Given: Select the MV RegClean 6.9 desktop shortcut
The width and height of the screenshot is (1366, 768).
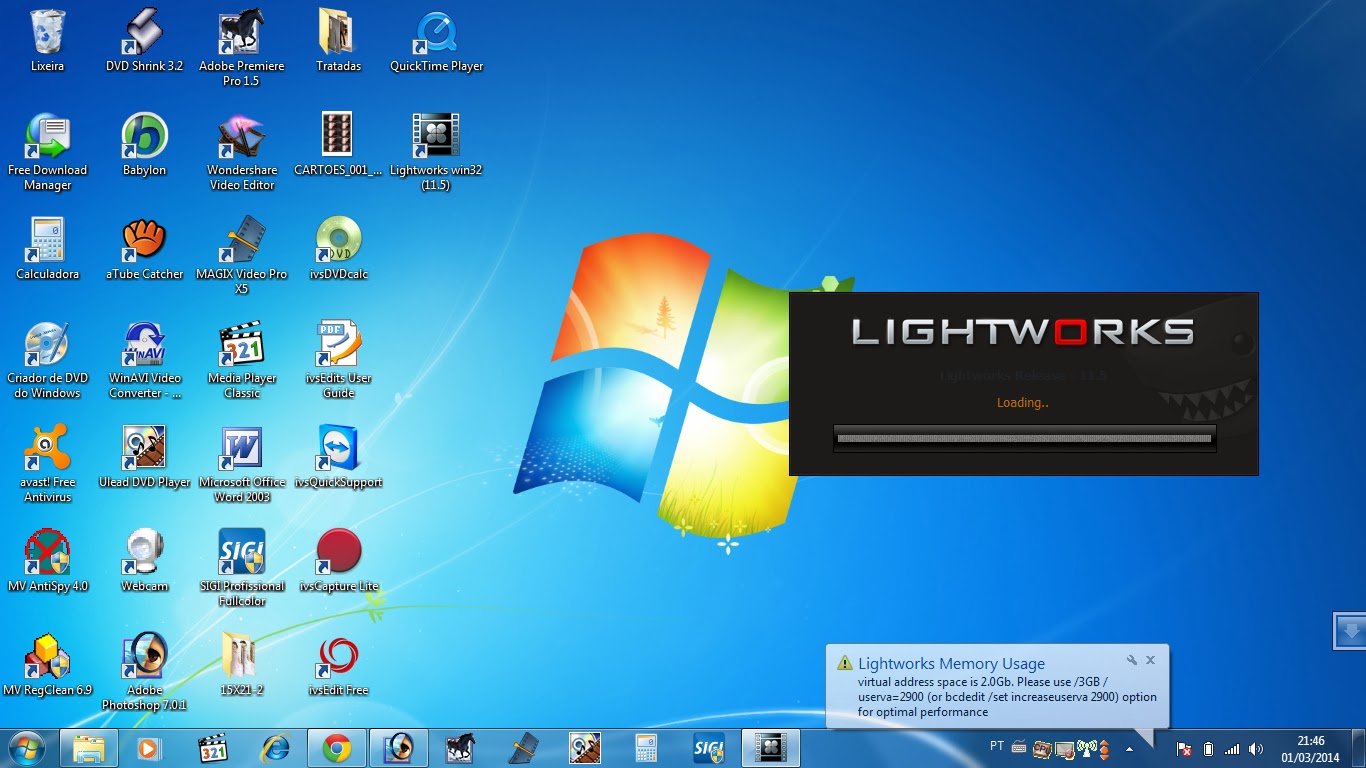Looking at the screenshot, I should (47, 665).
